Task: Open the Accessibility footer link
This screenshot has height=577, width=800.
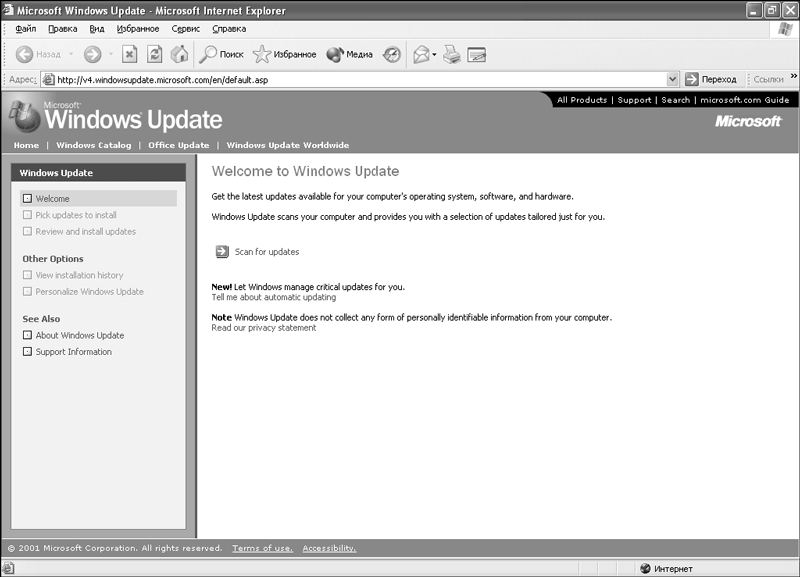Action: coord(330,548)
